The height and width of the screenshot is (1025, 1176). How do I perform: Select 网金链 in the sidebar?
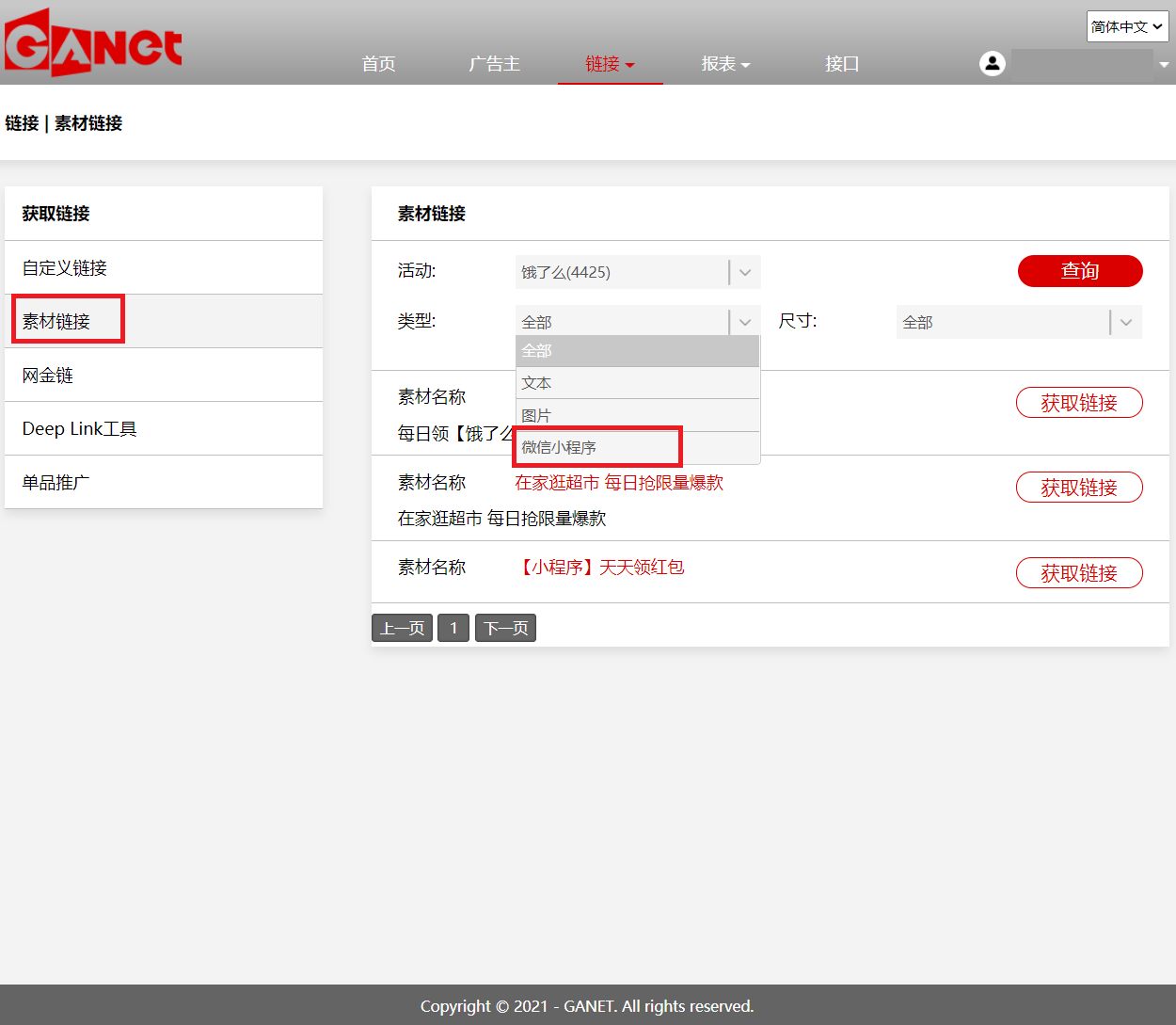coord(164,375)
